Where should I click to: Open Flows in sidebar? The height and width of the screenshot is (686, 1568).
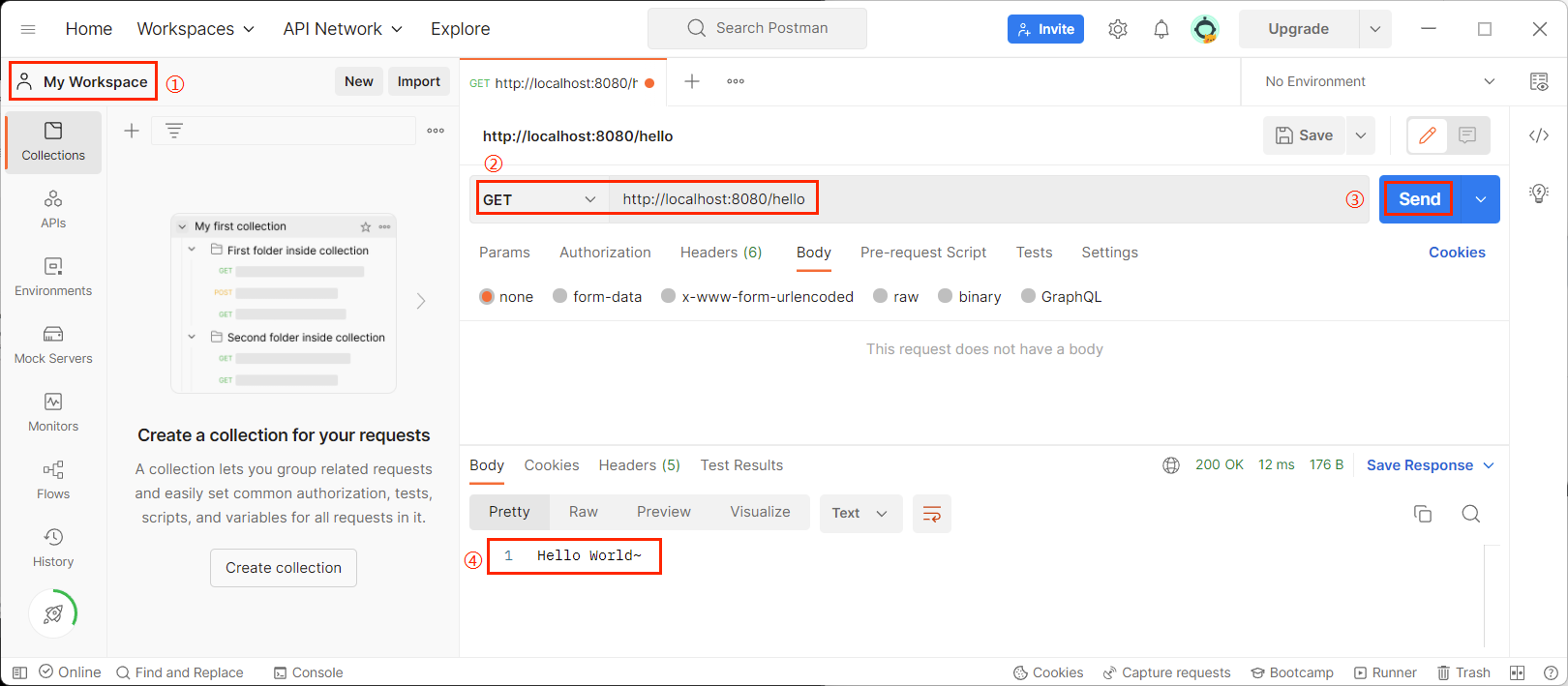pyautogui.click(x=53, y=481)
